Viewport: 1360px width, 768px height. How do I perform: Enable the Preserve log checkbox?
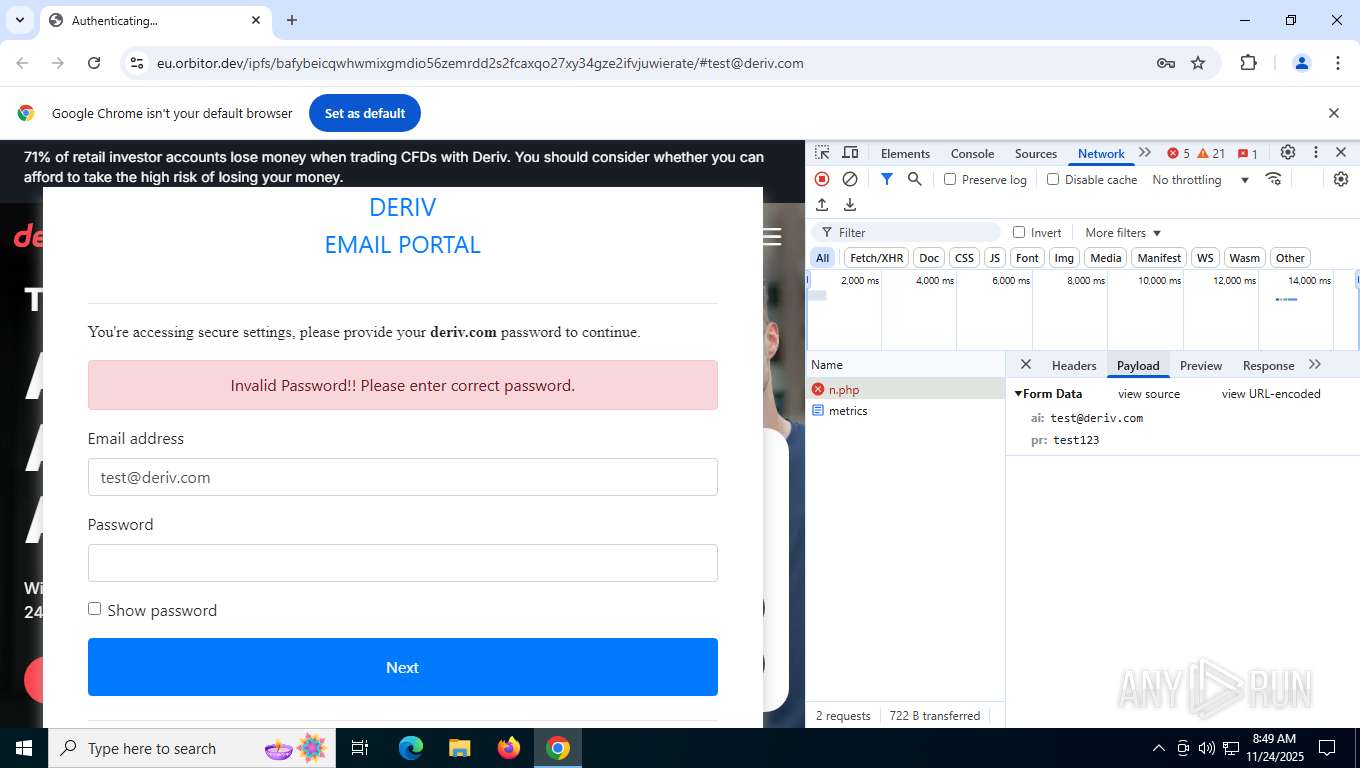[x=950, y=179]
